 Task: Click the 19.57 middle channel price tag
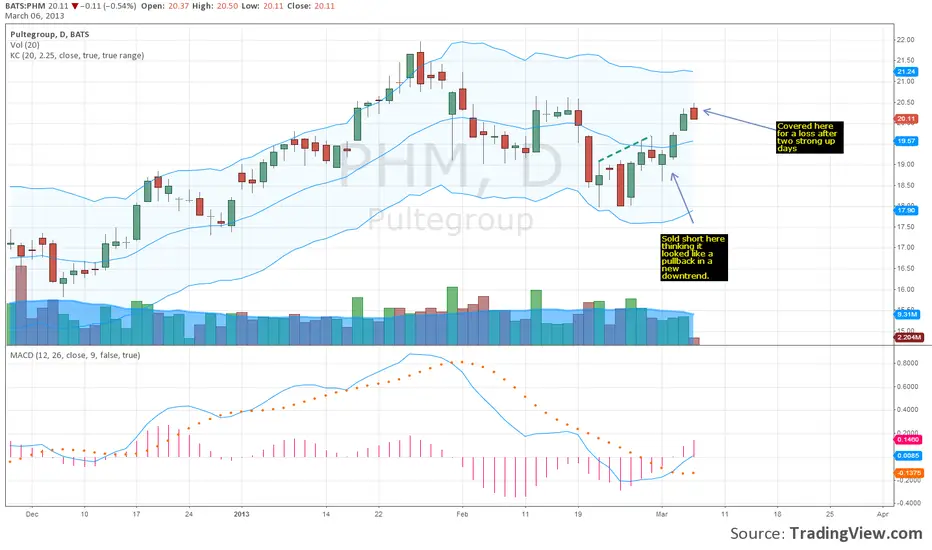(x=906, y=141)
